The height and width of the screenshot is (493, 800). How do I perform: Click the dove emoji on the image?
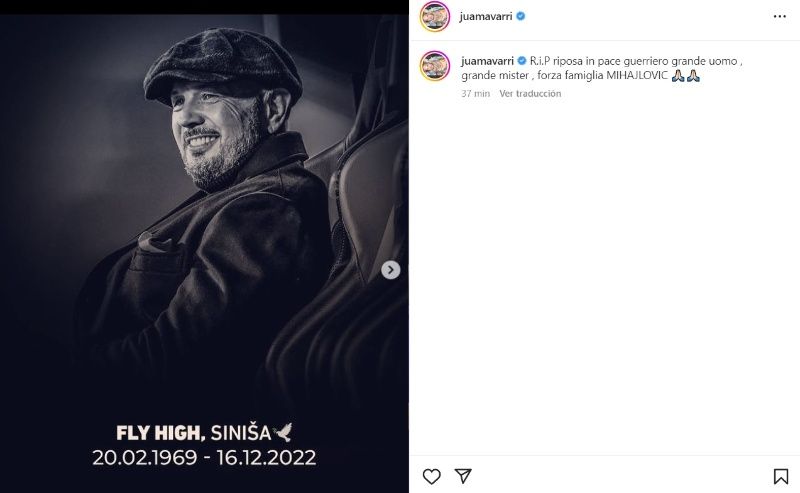click(x=283, y=433)
